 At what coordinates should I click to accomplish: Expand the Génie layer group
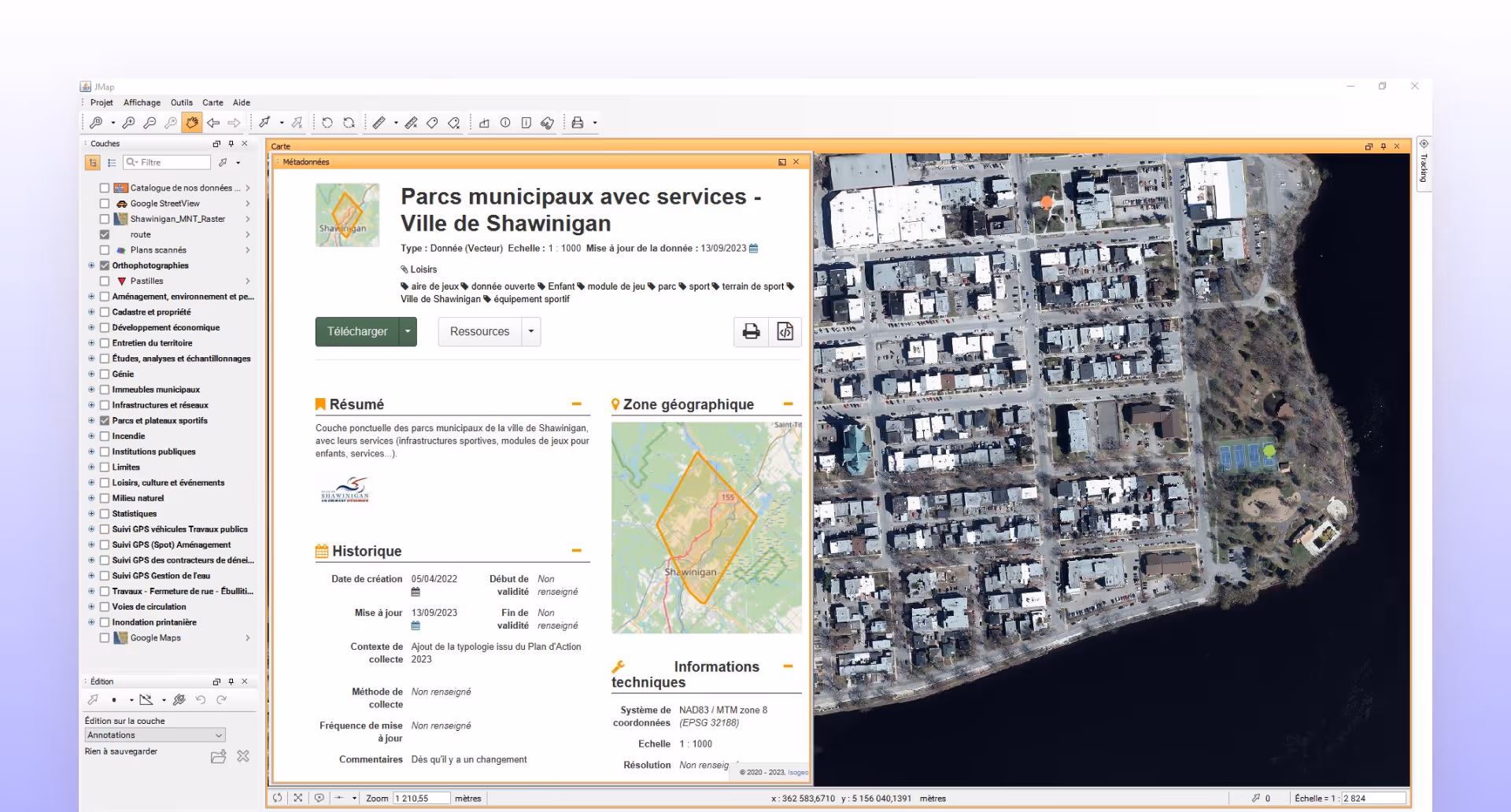[91, 375]
